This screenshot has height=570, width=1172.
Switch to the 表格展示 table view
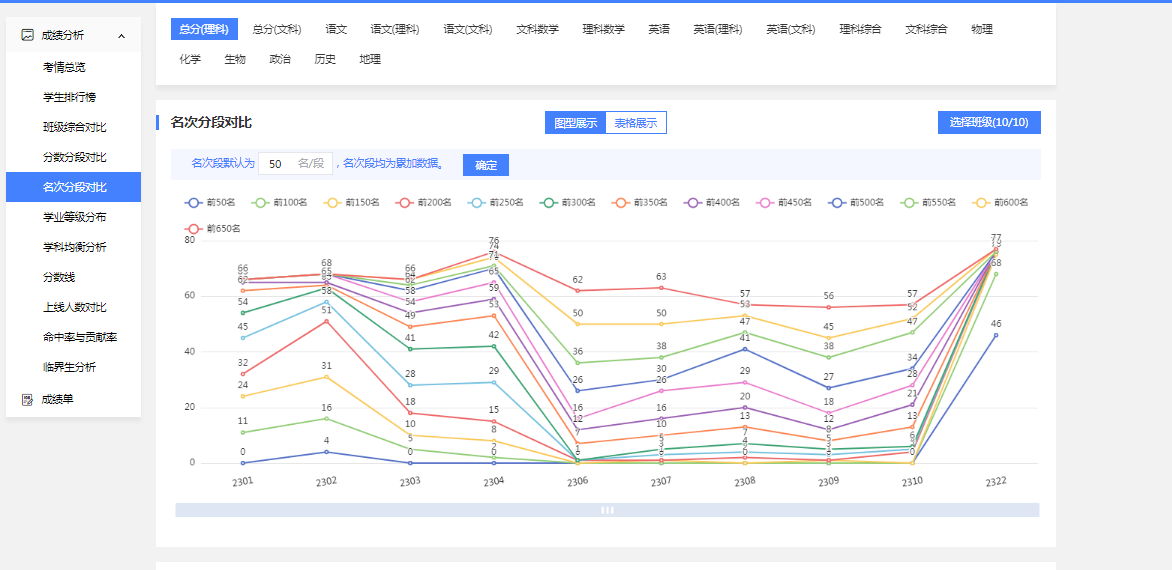point(635,123)
